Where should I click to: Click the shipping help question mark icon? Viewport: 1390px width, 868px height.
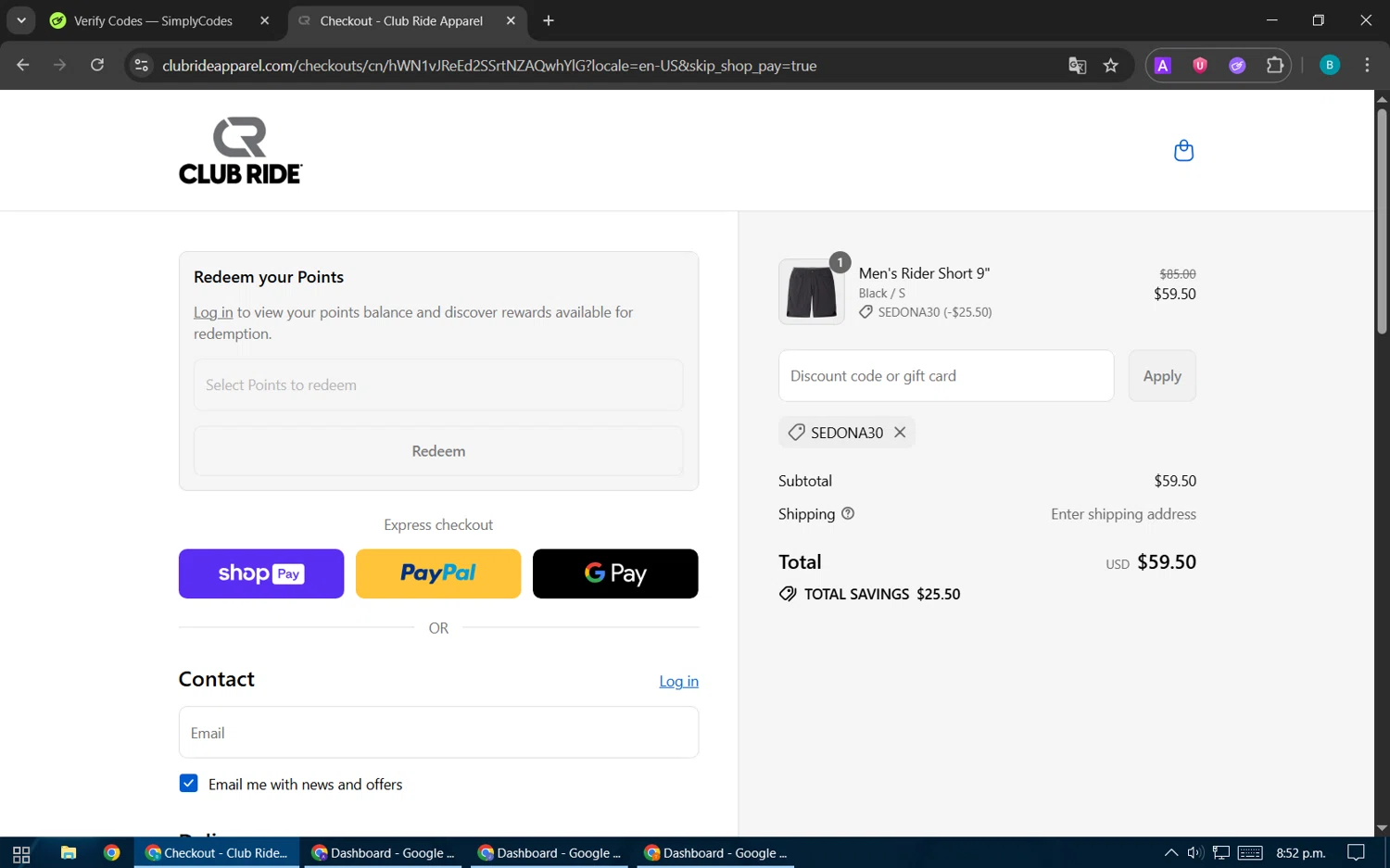pos(847,513)
